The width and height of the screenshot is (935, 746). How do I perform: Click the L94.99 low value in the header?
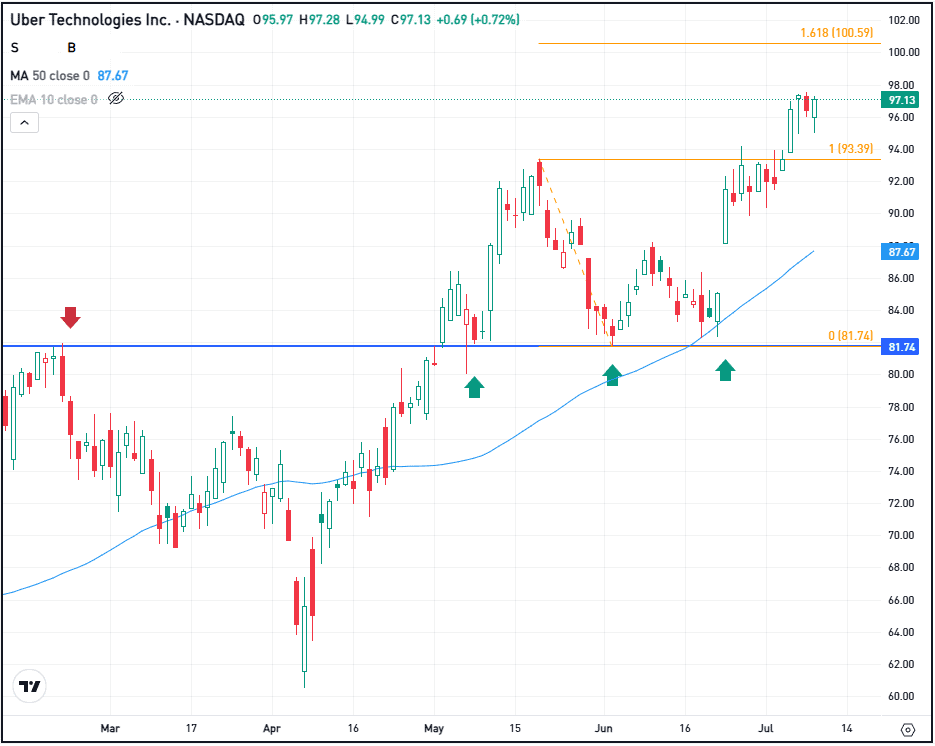point(366,20)
